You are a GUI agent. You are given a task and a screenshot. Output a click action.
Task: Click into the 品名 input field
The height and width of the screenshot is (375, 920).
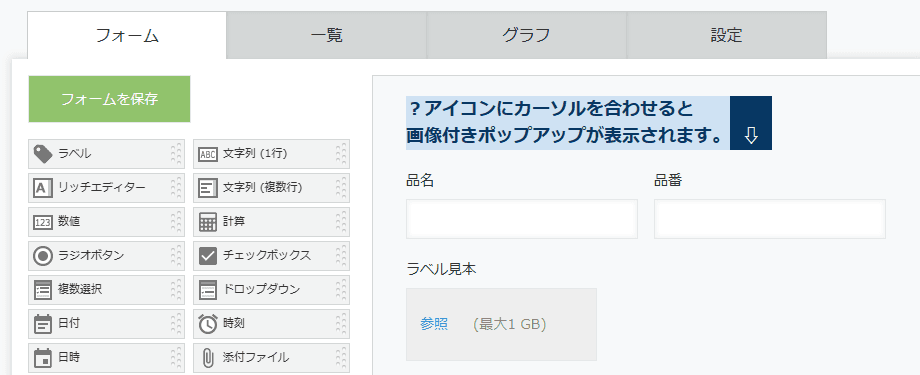522,219
